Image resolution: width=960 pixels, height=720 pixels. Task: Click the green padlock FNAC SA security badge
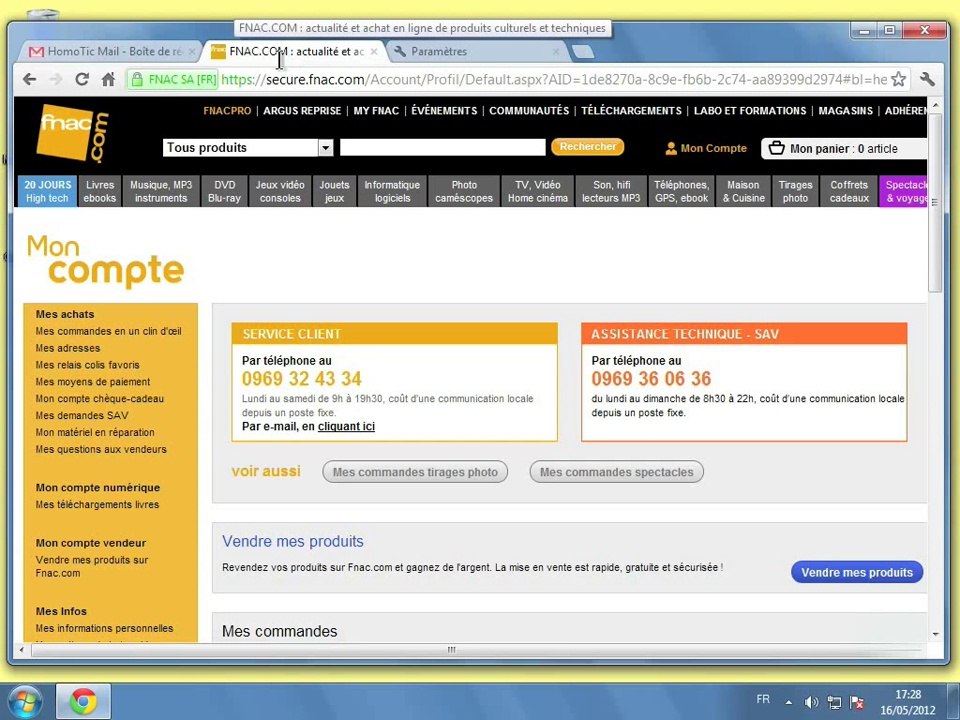pyautogui.click(x=173, y=80)
